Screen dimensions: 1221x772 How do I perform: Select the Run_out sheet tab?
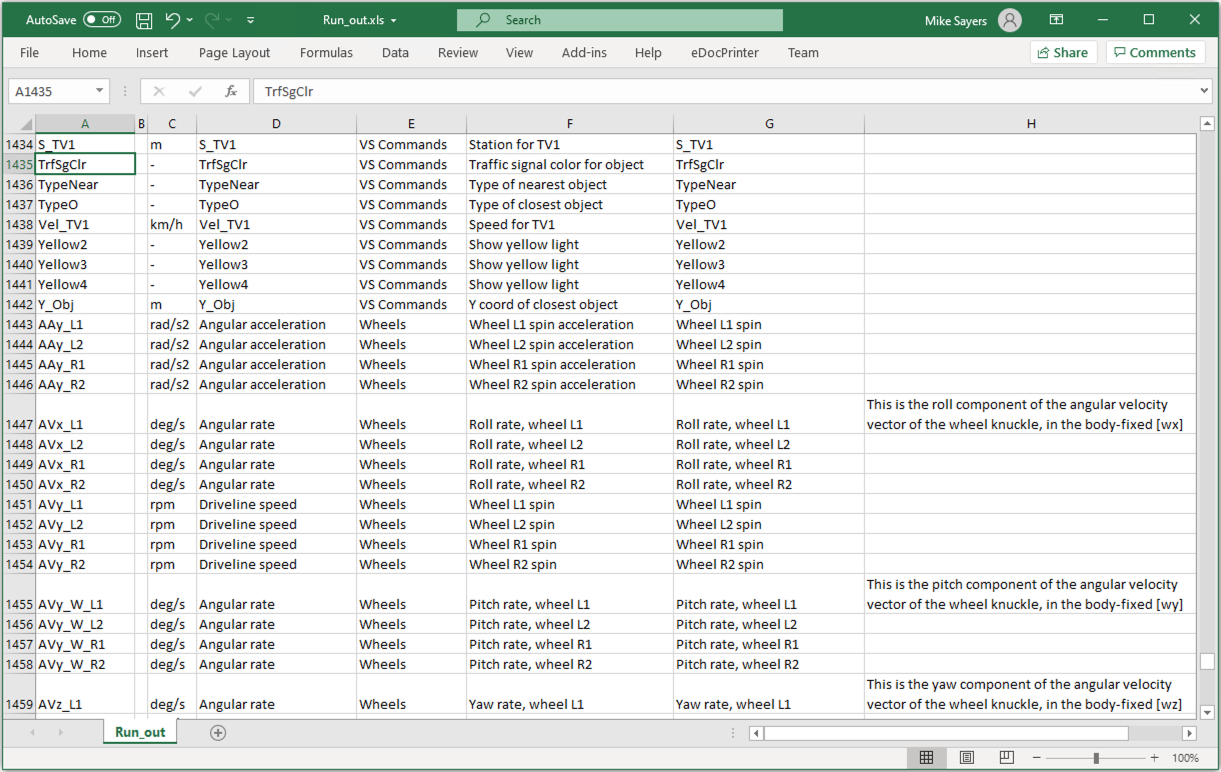(140, 732)
